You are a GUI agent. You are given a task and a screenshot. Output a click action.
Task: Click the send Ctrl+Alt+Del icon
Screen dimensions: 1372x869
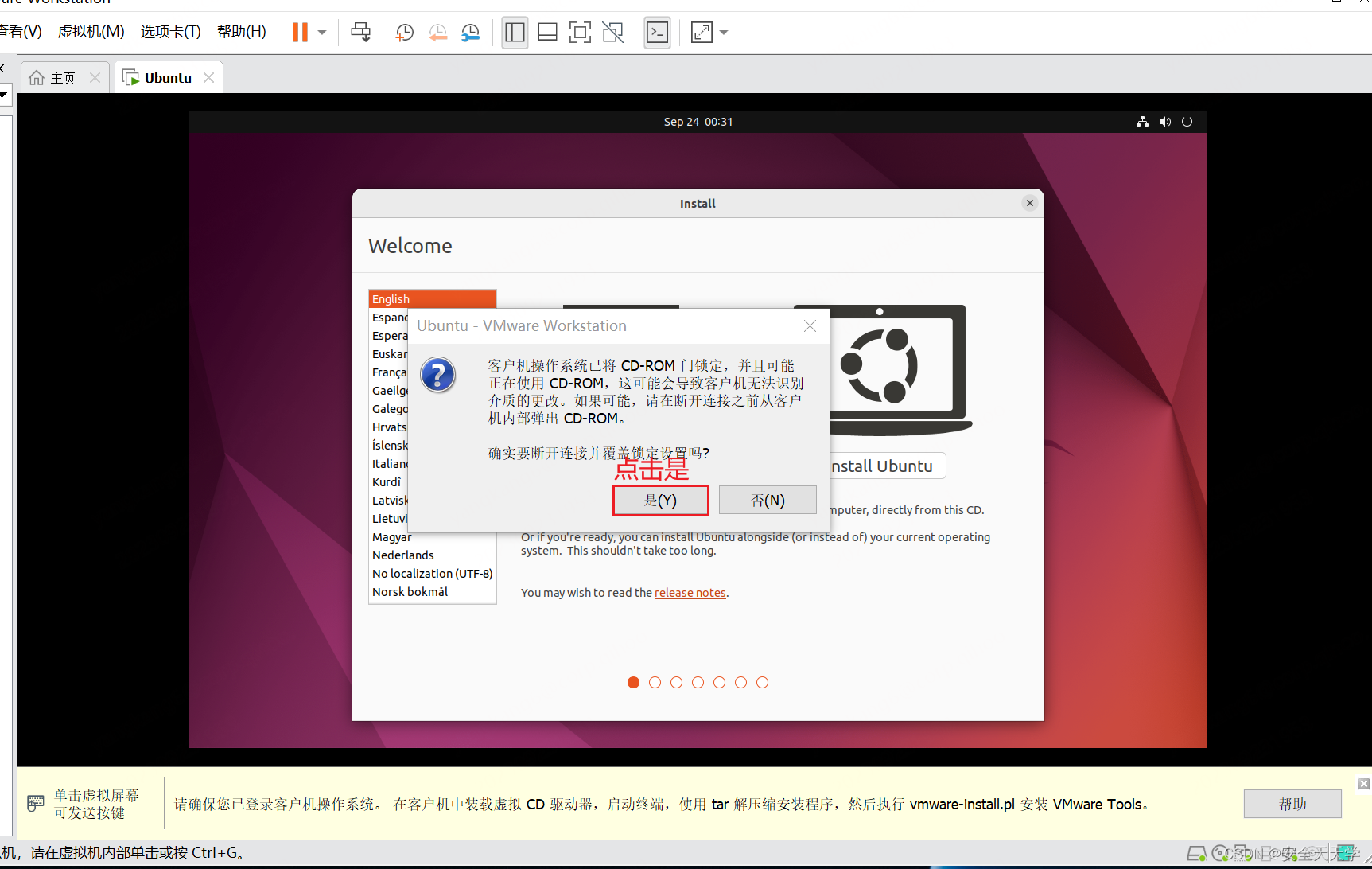pos(360,33)
